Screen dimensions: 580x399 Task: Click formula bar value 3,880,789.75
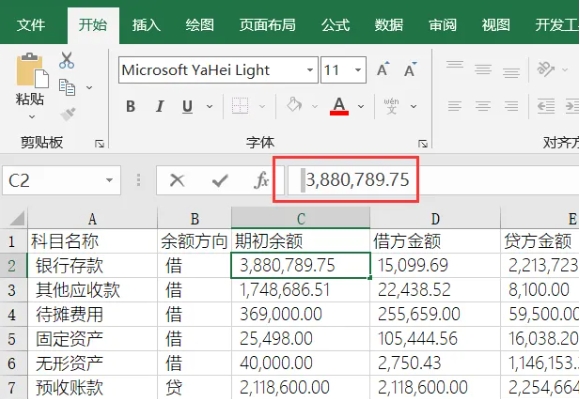358,180
